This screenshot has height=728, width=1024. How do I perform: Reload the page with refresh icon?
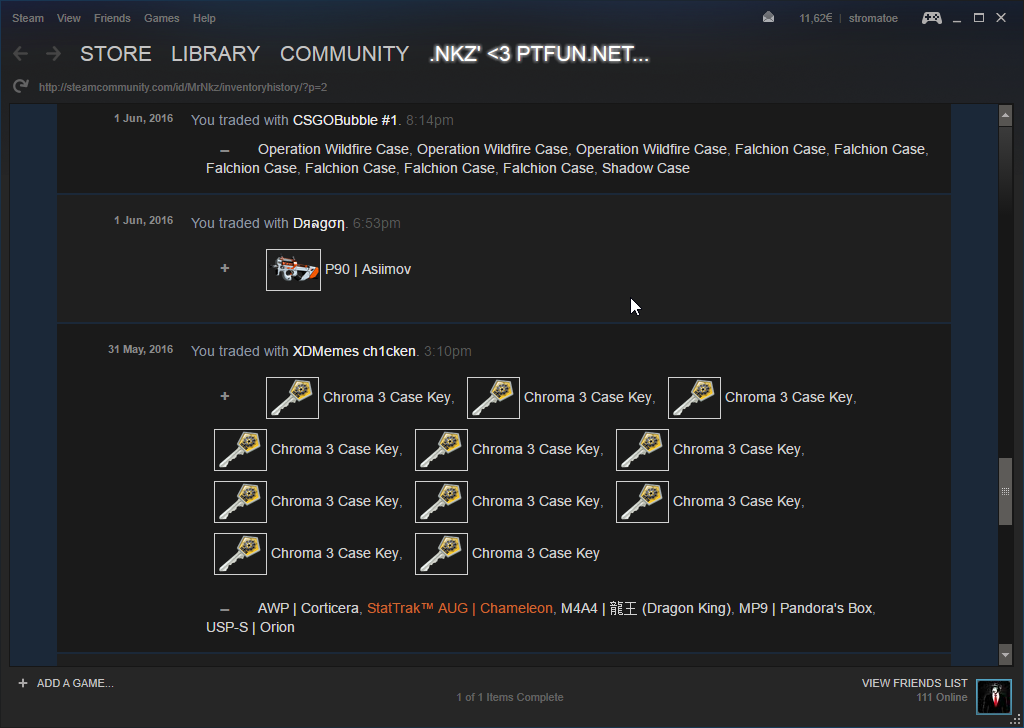(20, 87)
